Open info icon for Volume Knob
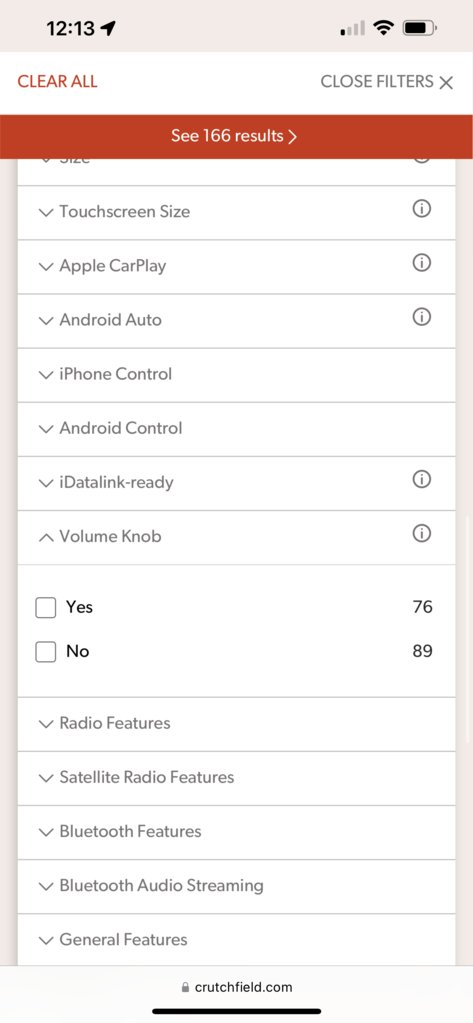 422,534
